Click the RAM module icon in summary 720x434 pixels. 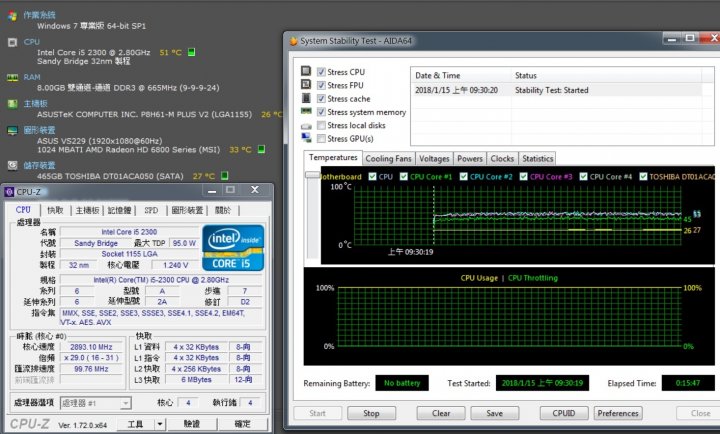12,77
